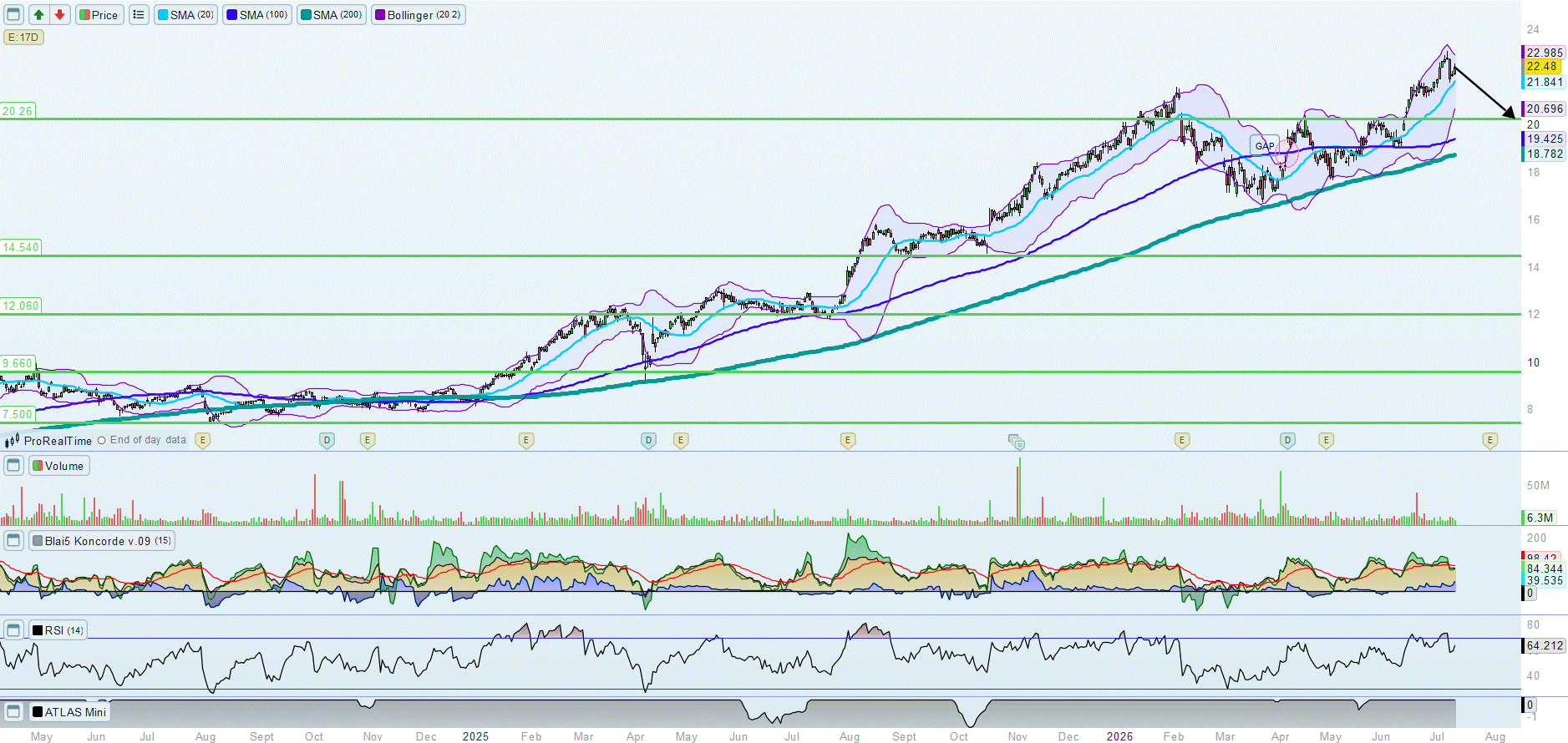Click the earnings E marker near Feb 2026
This screenshot has height=743, width=1568.
point(1181,440)
